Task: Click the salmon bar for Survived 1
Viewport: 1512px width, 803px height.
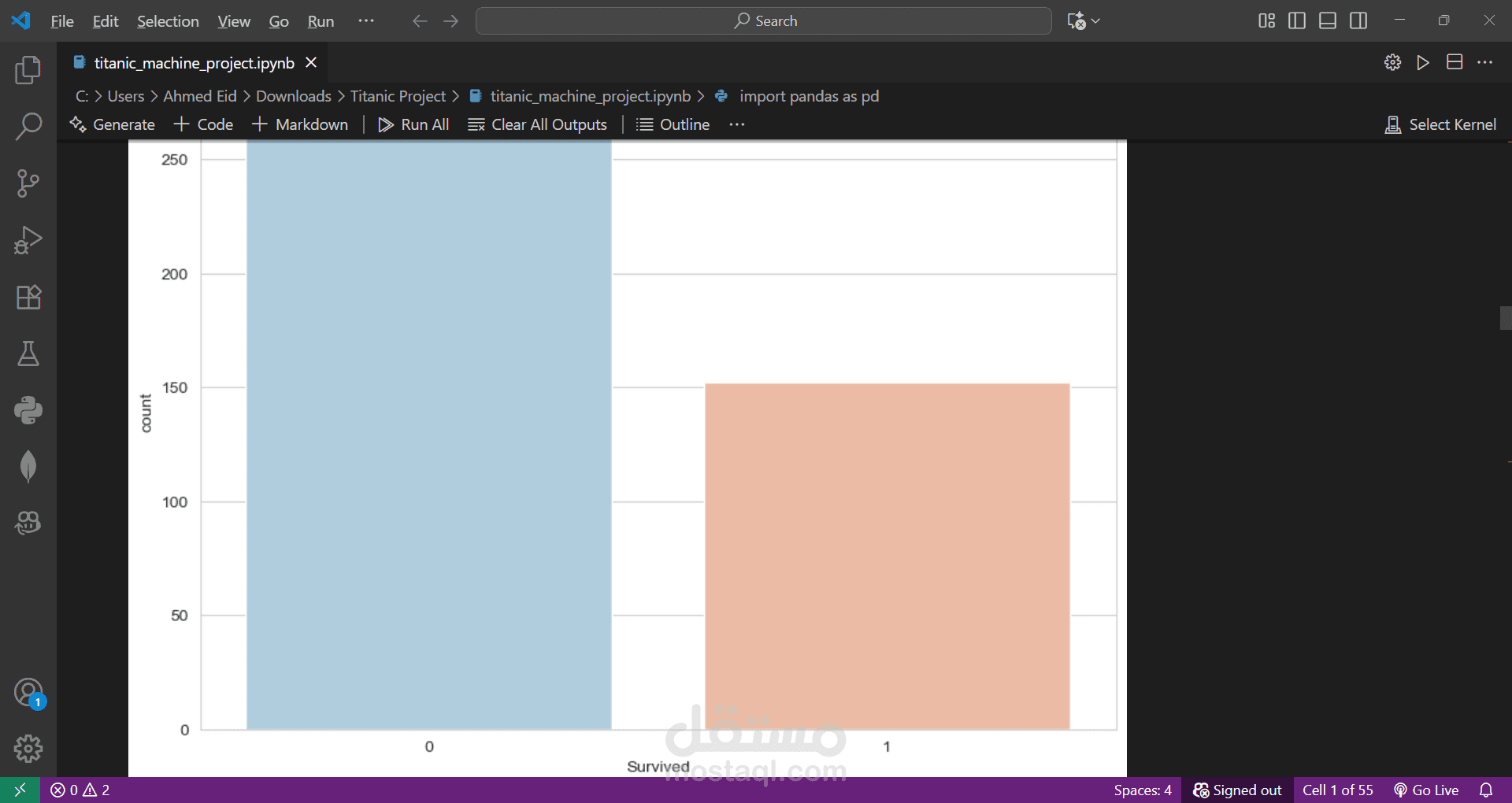Action: [888, 557]
